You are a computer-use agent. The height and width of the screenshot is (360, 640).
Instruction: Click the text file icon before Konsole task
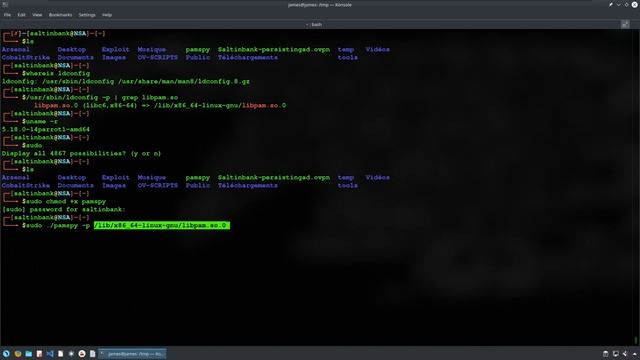tap(93, 353)
